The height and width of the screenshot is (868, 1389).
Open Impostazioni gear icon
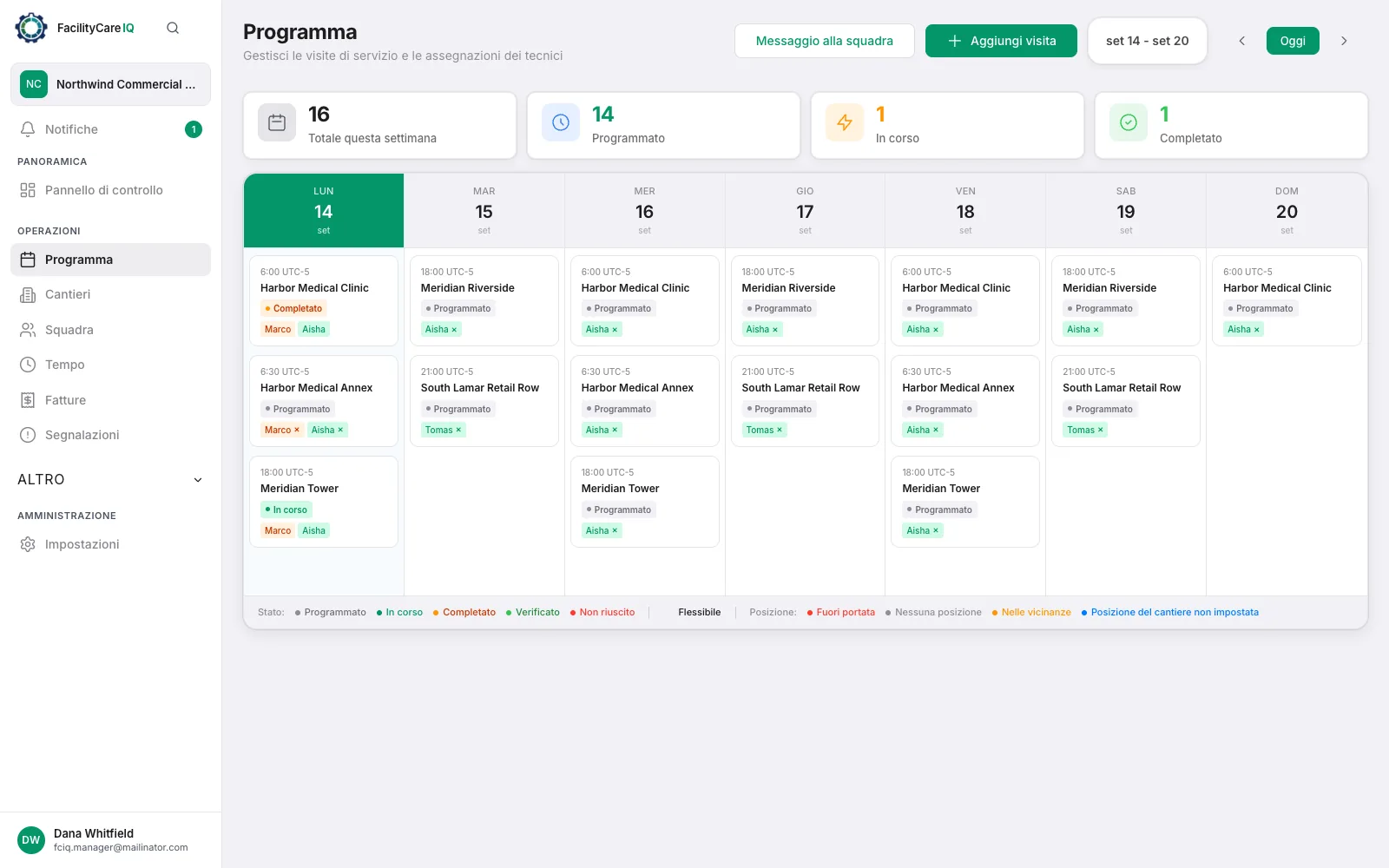click(28, 544)
